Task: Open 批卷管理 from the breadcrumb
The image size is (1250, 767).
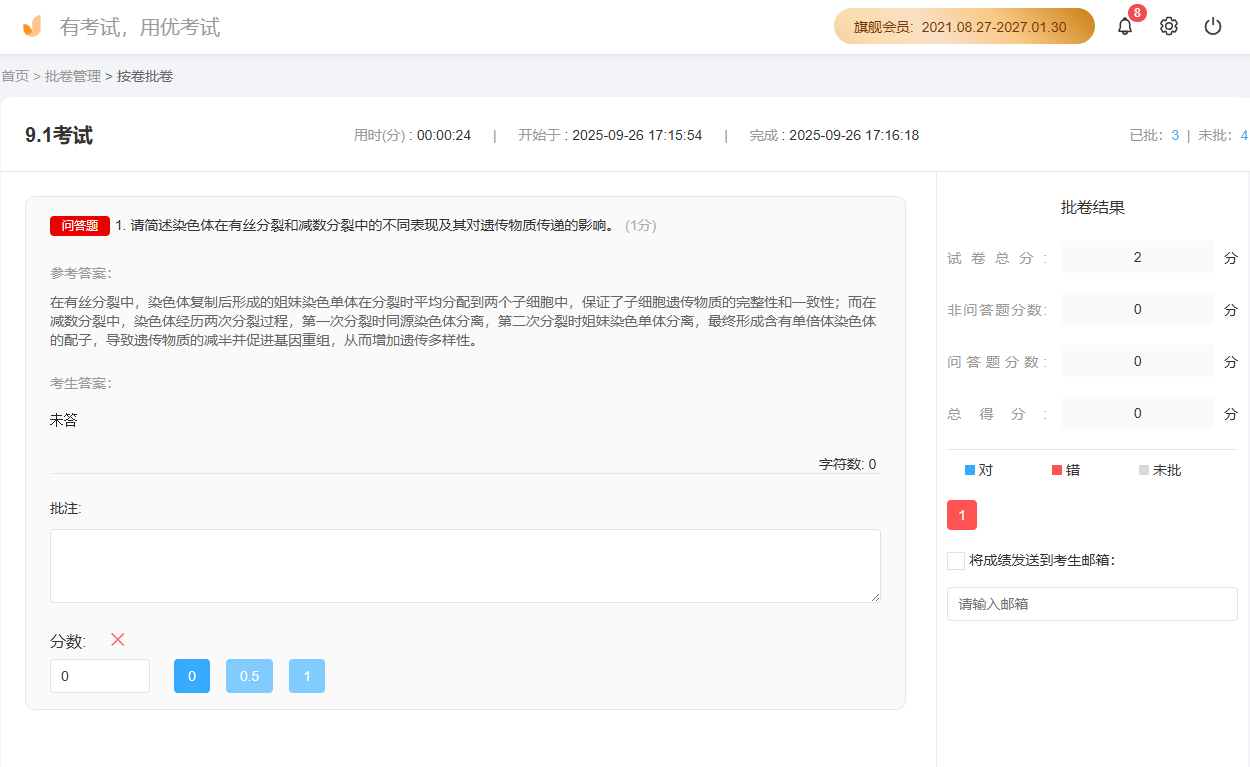Action: 75,75
